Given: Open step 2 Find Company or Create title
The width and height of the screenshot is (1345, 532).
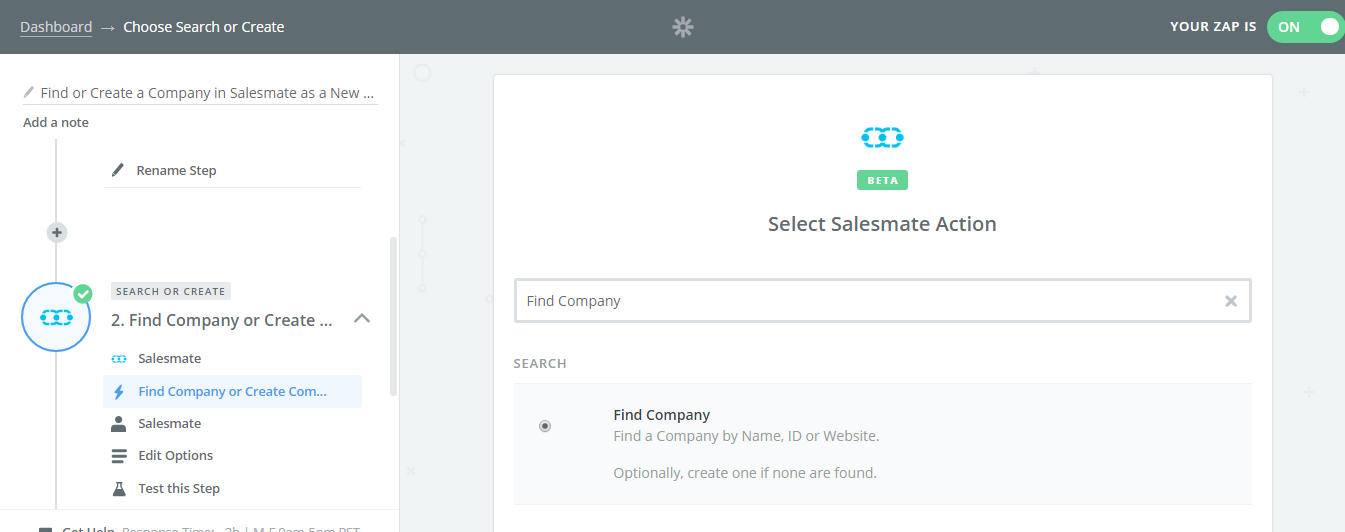Looking at the screenshot, I should pyautogui.click(x=221, y=320).
